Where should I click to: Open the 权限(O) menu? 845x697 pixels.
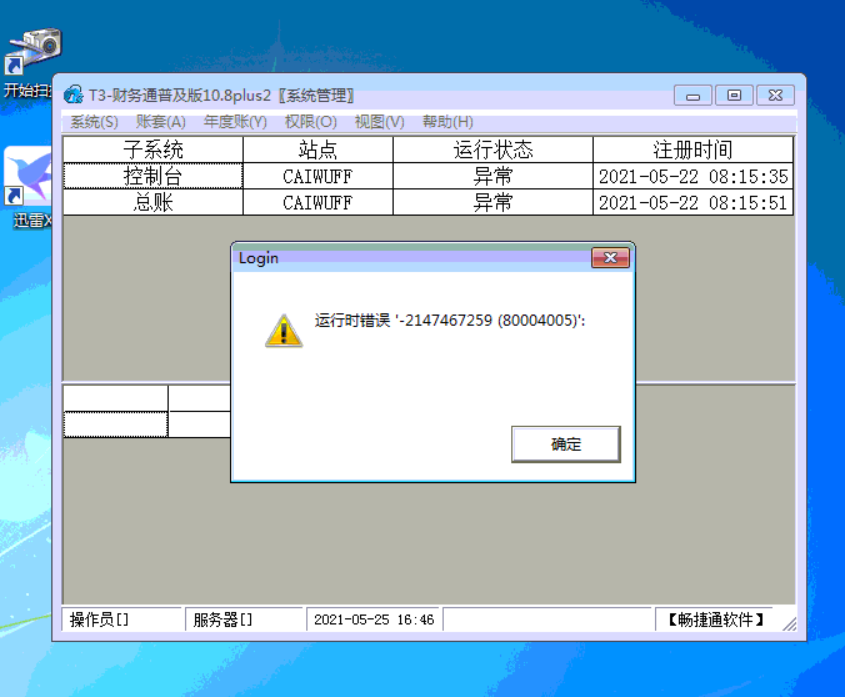tap(310, 122)
